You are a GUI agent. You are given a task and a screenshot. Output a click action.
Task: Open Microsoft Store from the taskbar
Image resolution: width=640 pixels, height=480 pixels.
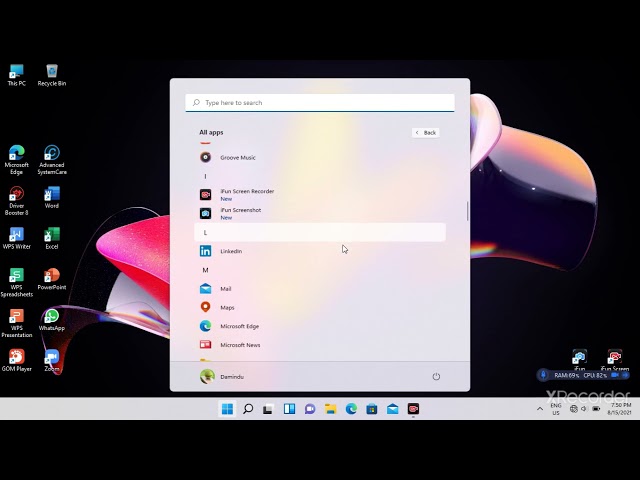click(372, 409)
